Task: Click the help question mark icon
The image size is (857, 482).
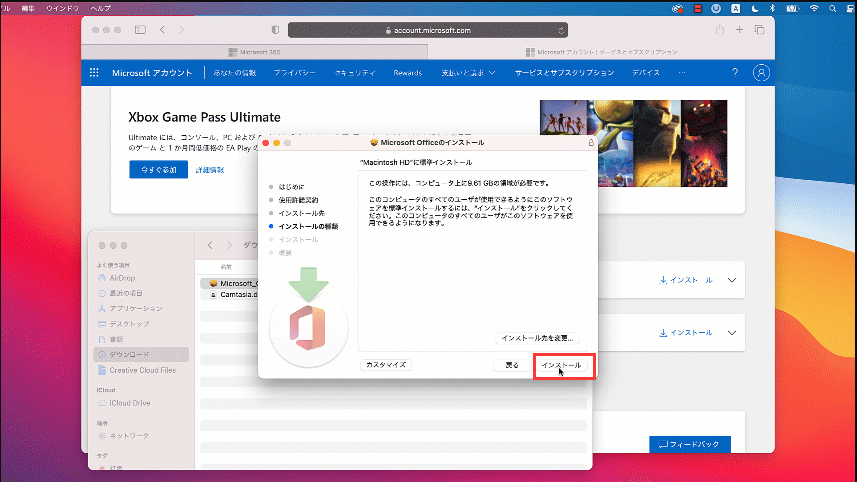Action: tap(735, 73)
